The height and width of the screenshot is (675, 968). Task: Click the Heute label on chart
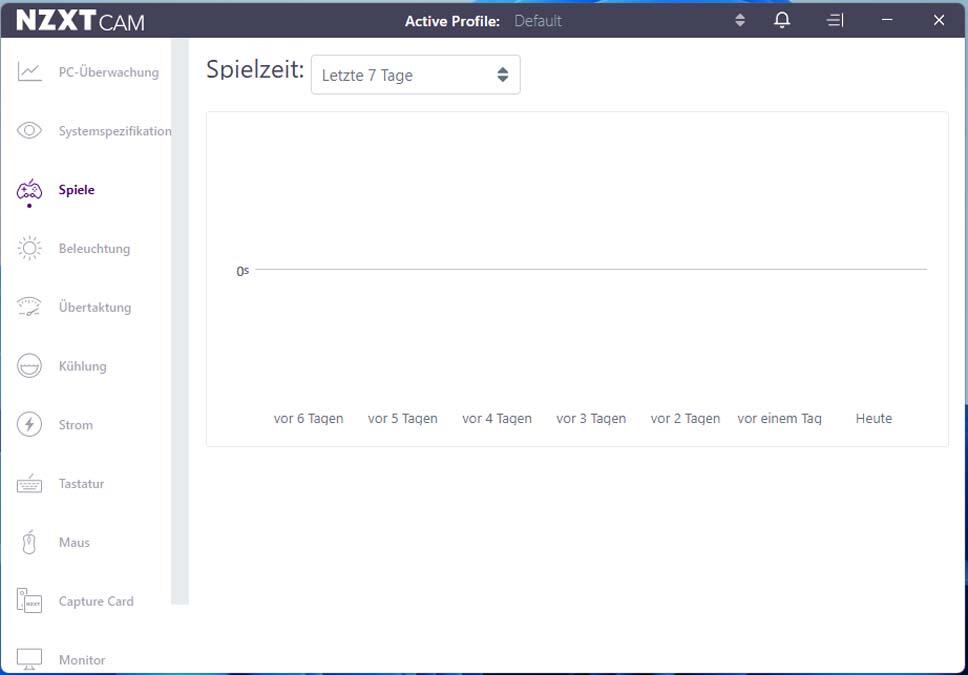(x=873, y=419)
